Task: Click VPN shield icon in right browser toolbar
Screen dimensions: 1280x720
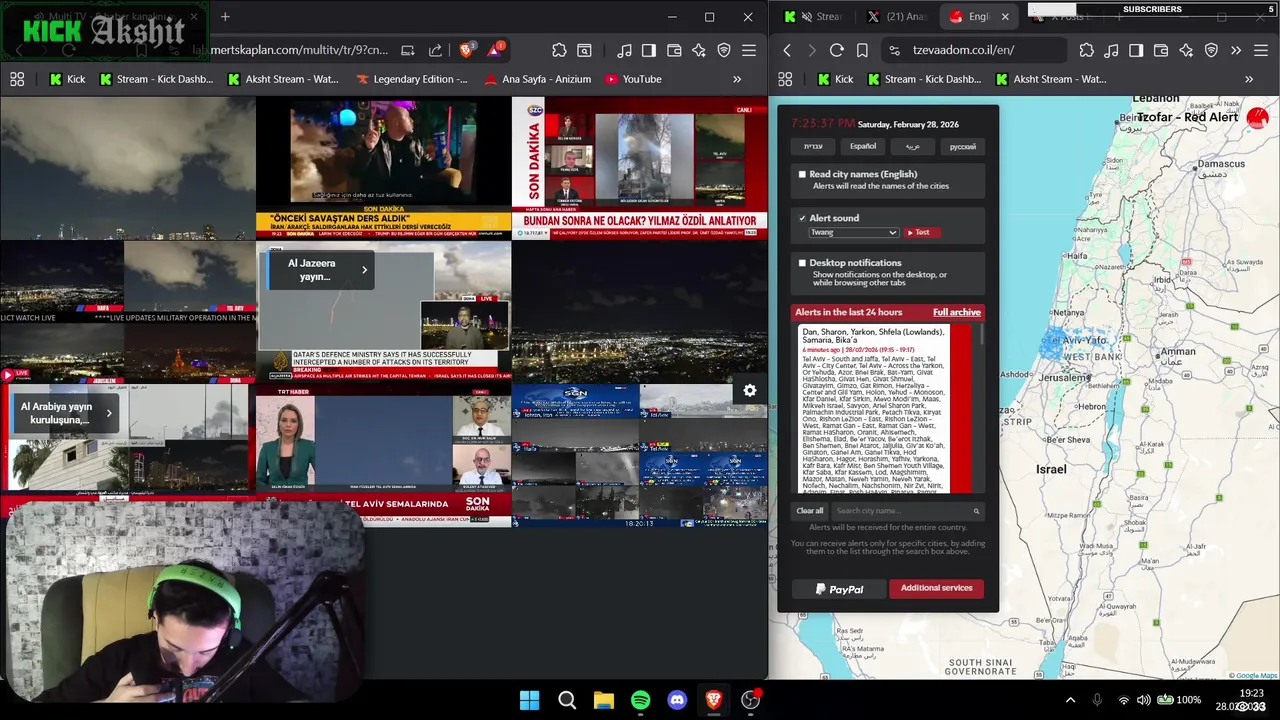Action: (1211, 50)
